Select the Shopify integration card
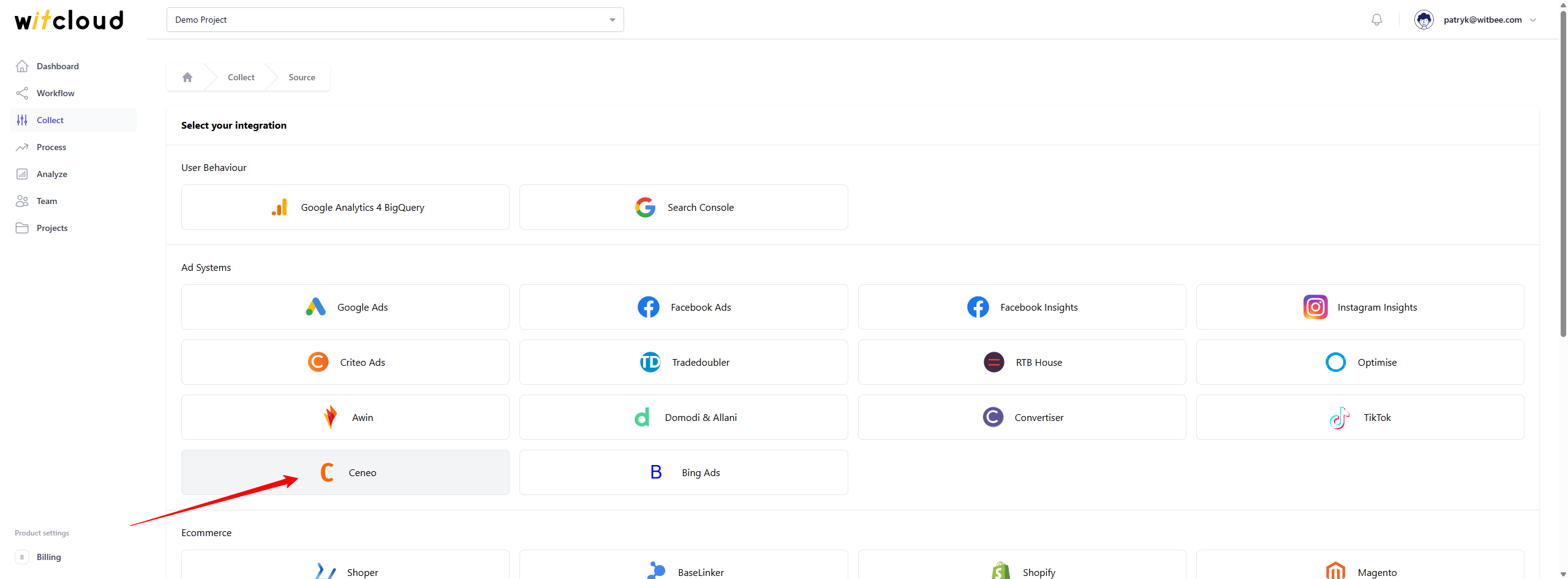 tap(1022, 564)
